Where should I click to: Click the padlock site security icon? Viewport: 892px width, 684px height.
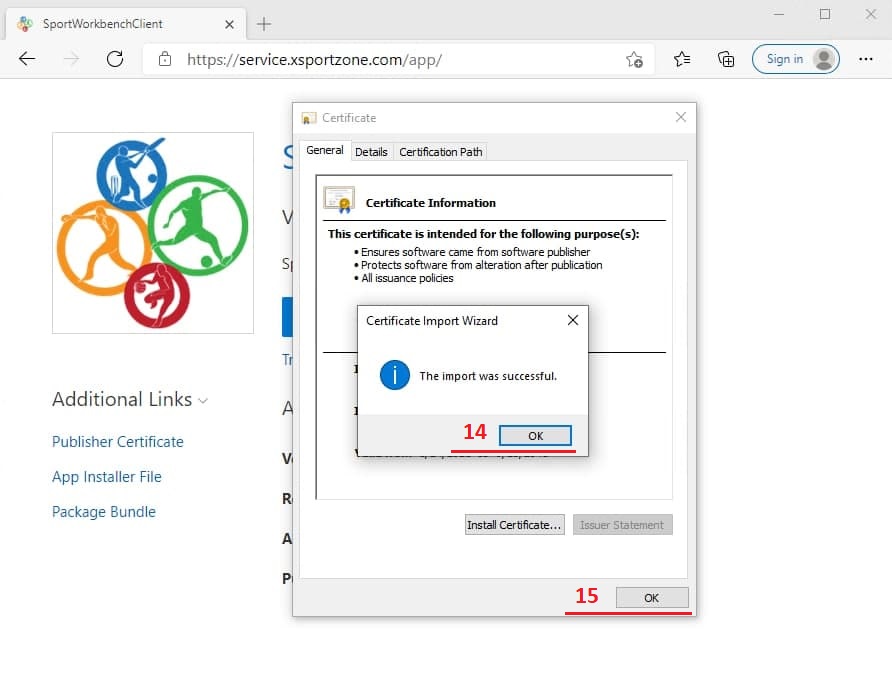coord(165,59)
